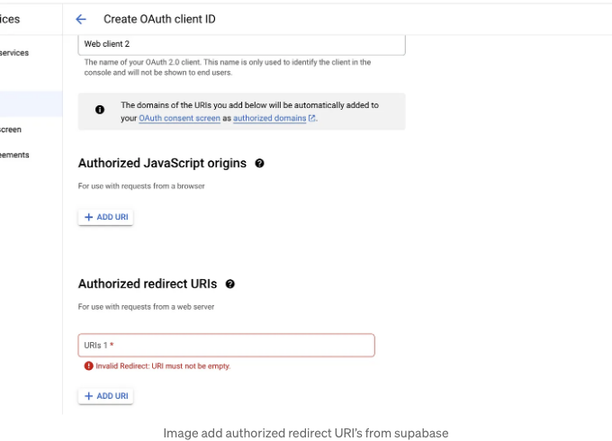The image size is (612, 441).
Task: Add URI under Authorized JavaScript origins
Action: pyautogui.click(x=106, y=217)
